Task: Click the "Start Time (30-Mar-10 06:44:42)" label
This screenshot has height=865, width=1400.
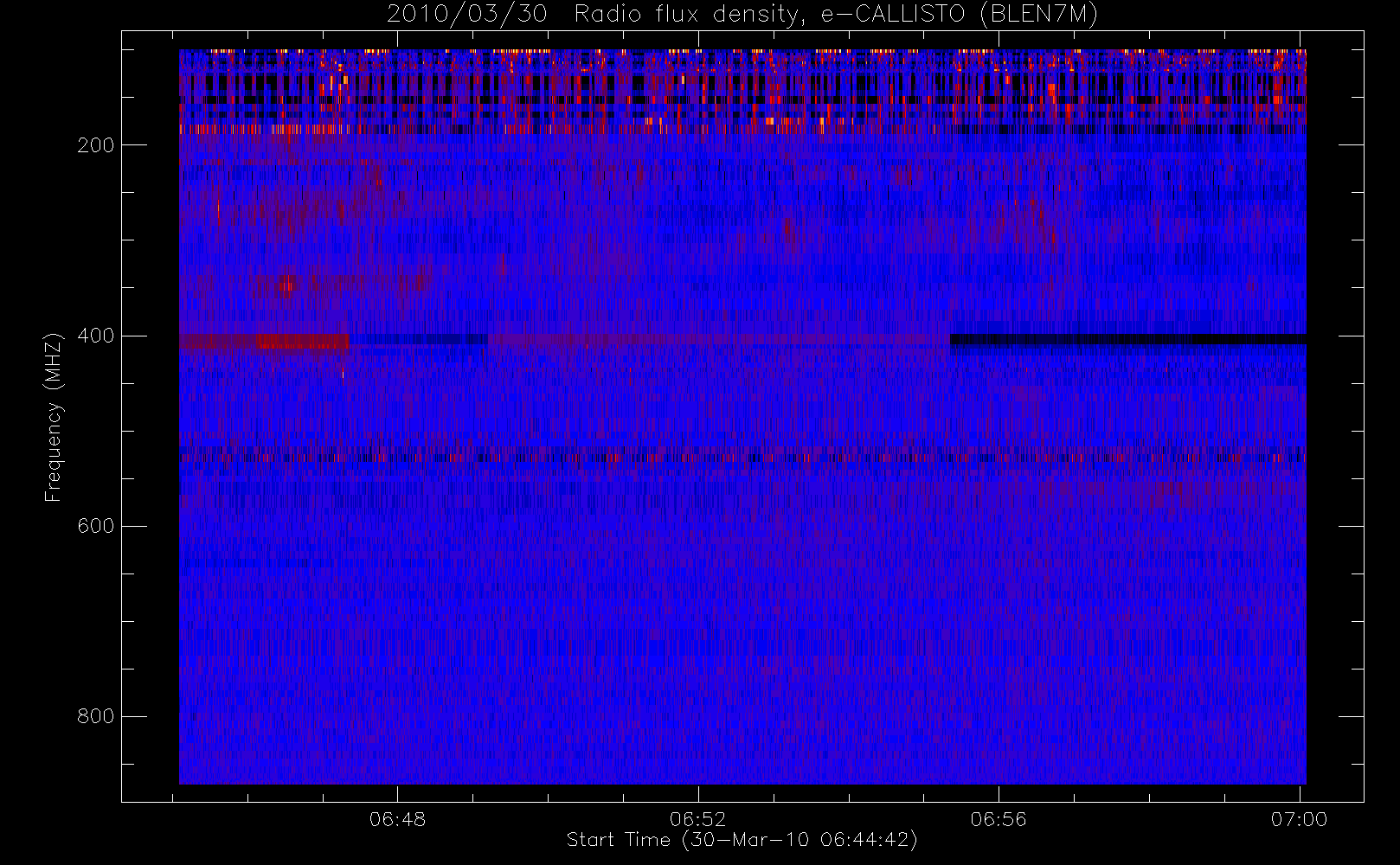Action: tap(742, 840)
